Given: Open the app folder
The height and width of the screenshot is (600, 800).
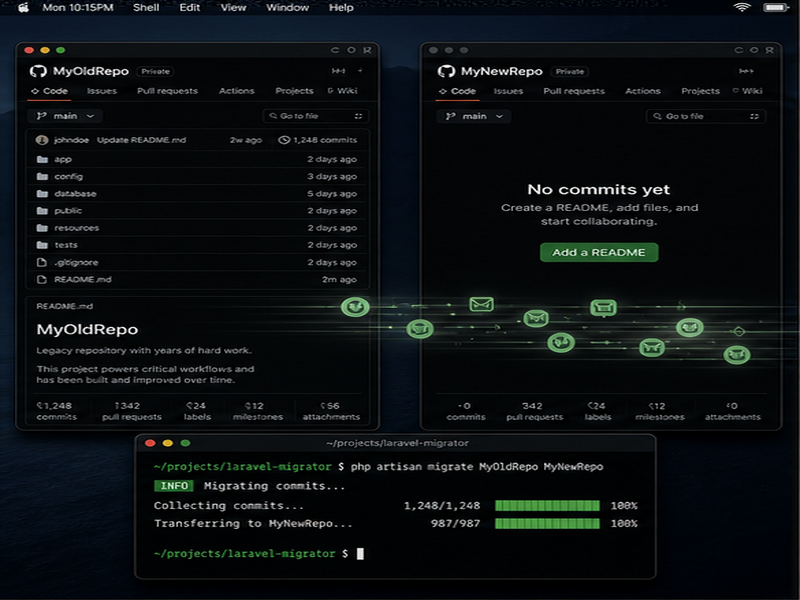Looking at the screenshot, I should click(x=63, y=159).
